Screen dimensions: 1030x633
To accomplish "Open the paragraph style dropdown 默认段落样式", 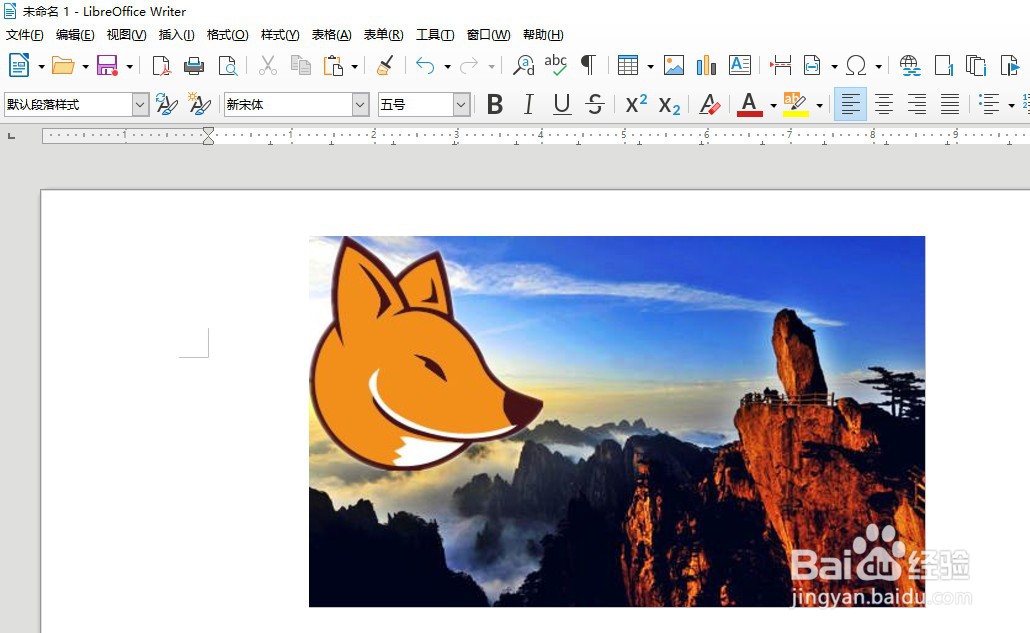I will [x=140, y=104].
